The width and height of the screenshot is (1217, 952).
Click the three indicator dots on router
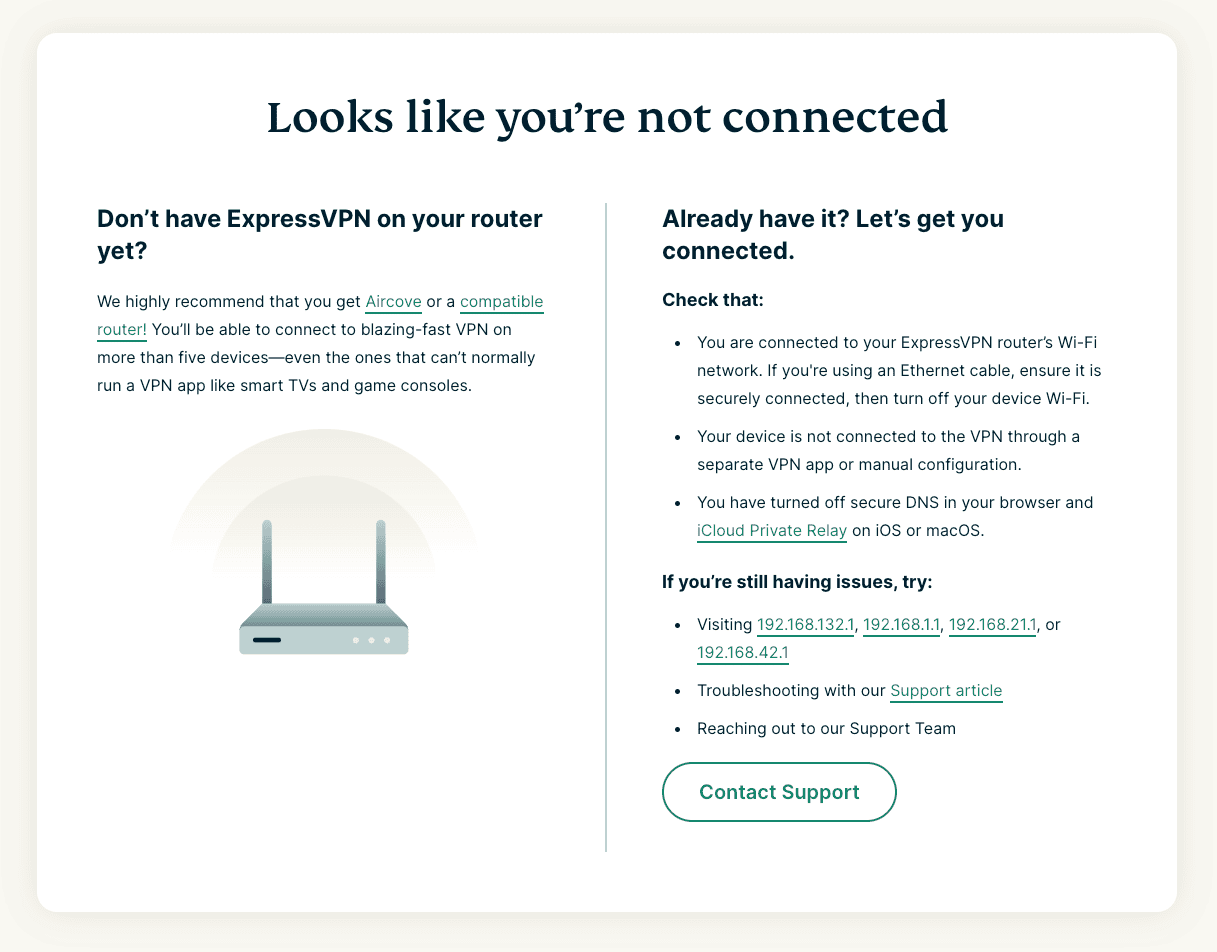371,640
